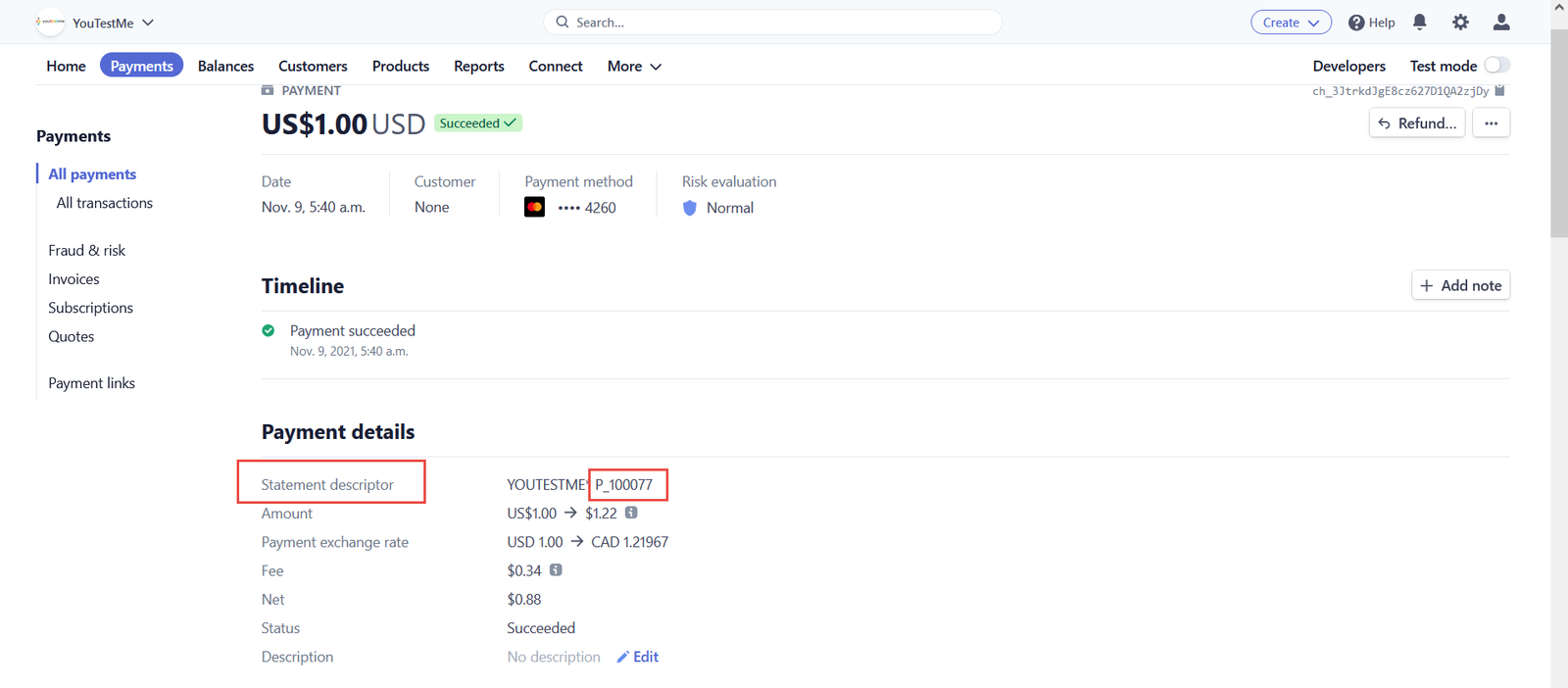Image resolution: width=1568 pixels, height=688 pixels.
Task: Switch to the Balances tab
Action: click(225, 67)
